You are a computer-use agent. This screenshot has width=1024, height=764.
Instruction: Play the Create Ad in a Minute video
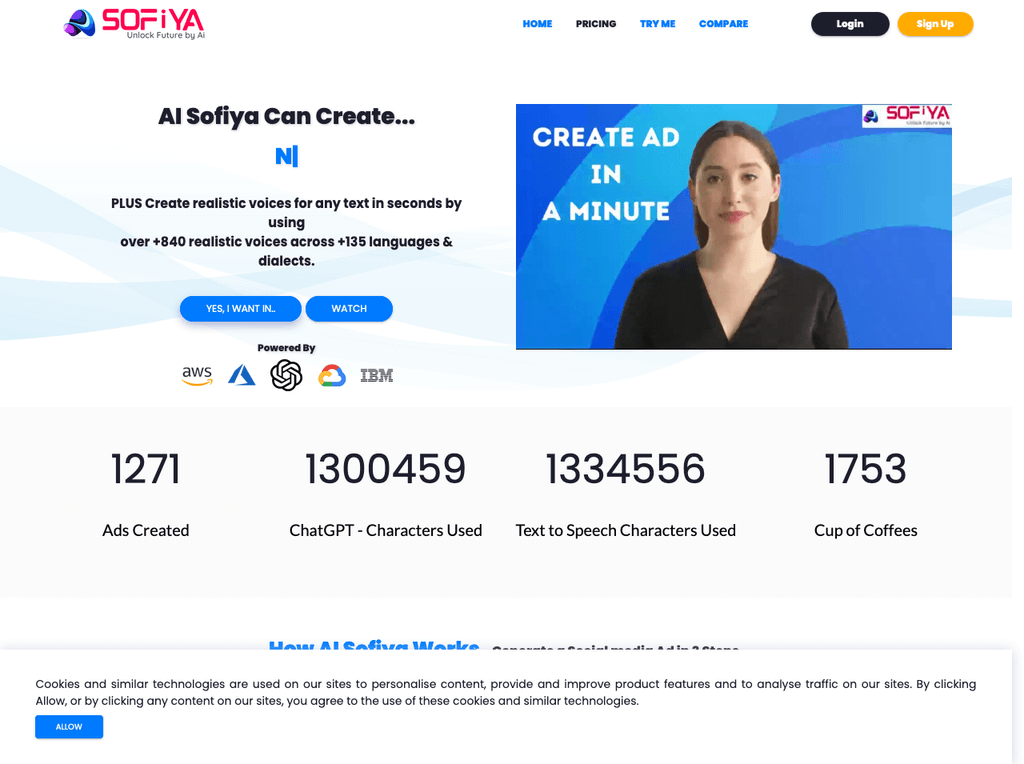point(733,227)
